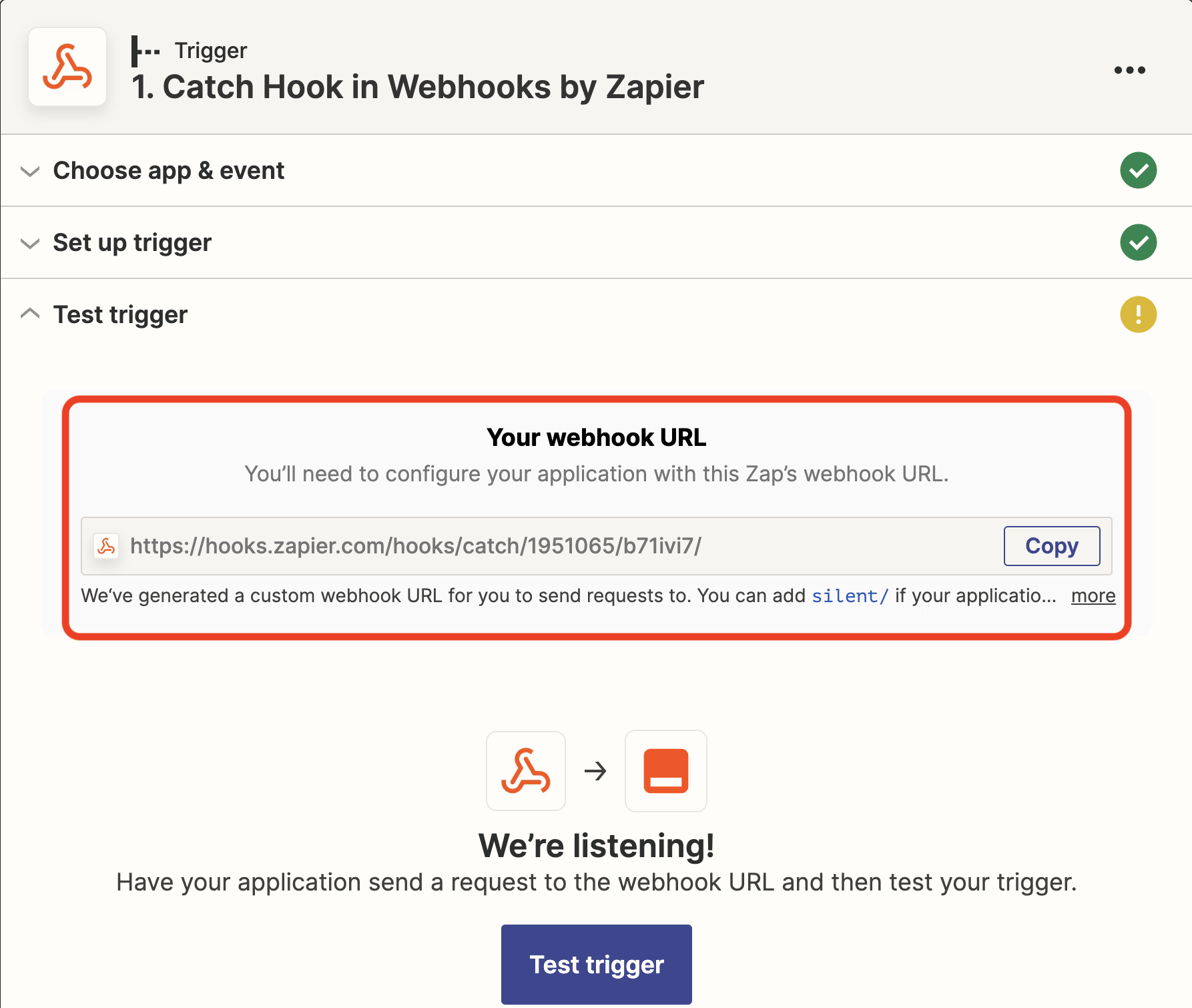Click the webhook URL text field
Image resolution: width=1192 pixels, height=1008 pixels.
[x=597, y=546]
